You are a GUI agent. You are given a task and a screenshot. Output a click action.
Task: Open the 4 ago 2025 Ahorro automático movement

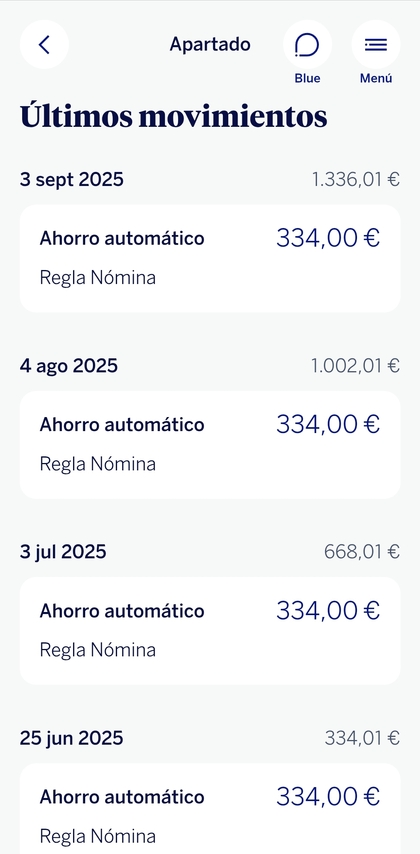point(210,444)
